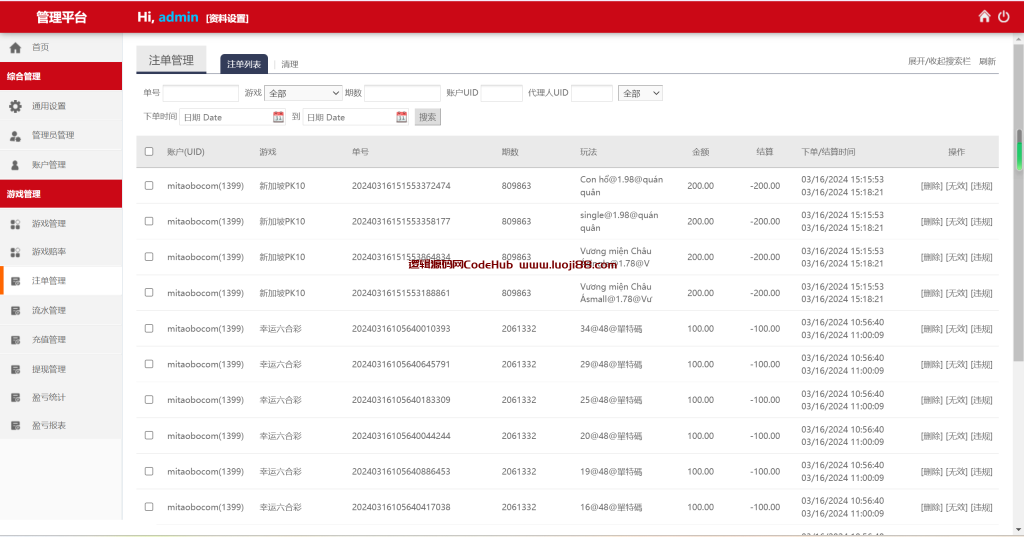
Task: Toggle the select-all checkbox in table header
Action: 149,152
